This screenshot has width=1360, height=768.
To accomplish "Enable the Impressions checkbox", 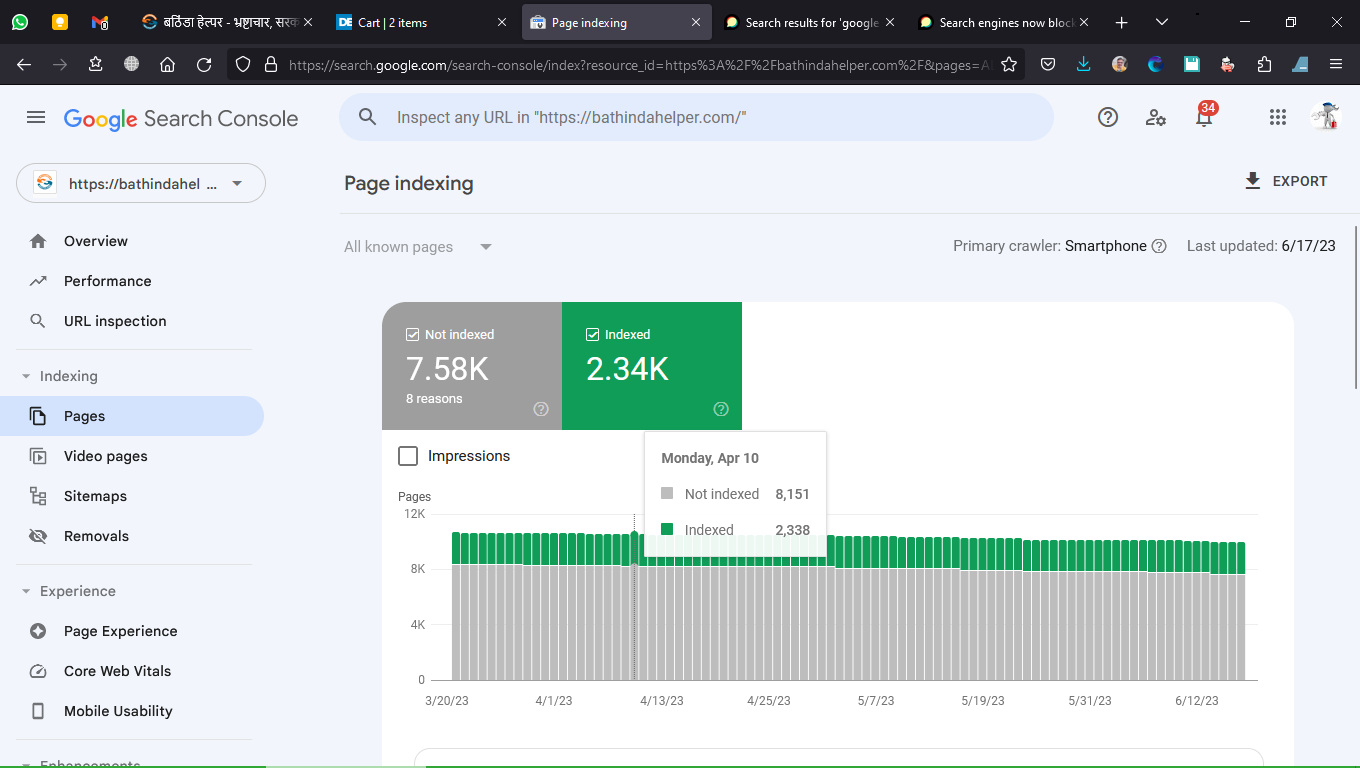I will [408, 456].
